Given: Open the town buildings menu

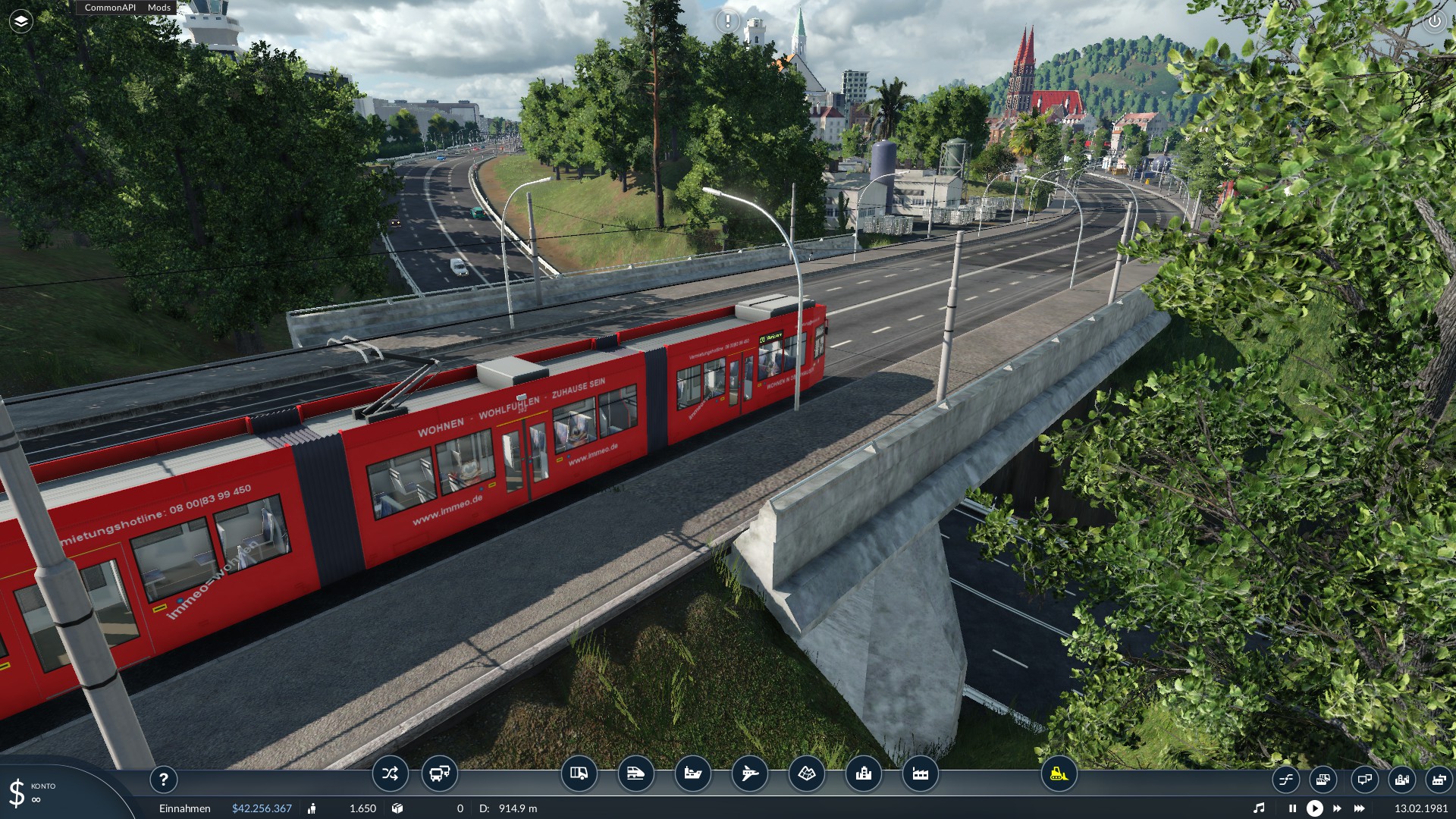Looking at the screenshot, I should point(863,774).
